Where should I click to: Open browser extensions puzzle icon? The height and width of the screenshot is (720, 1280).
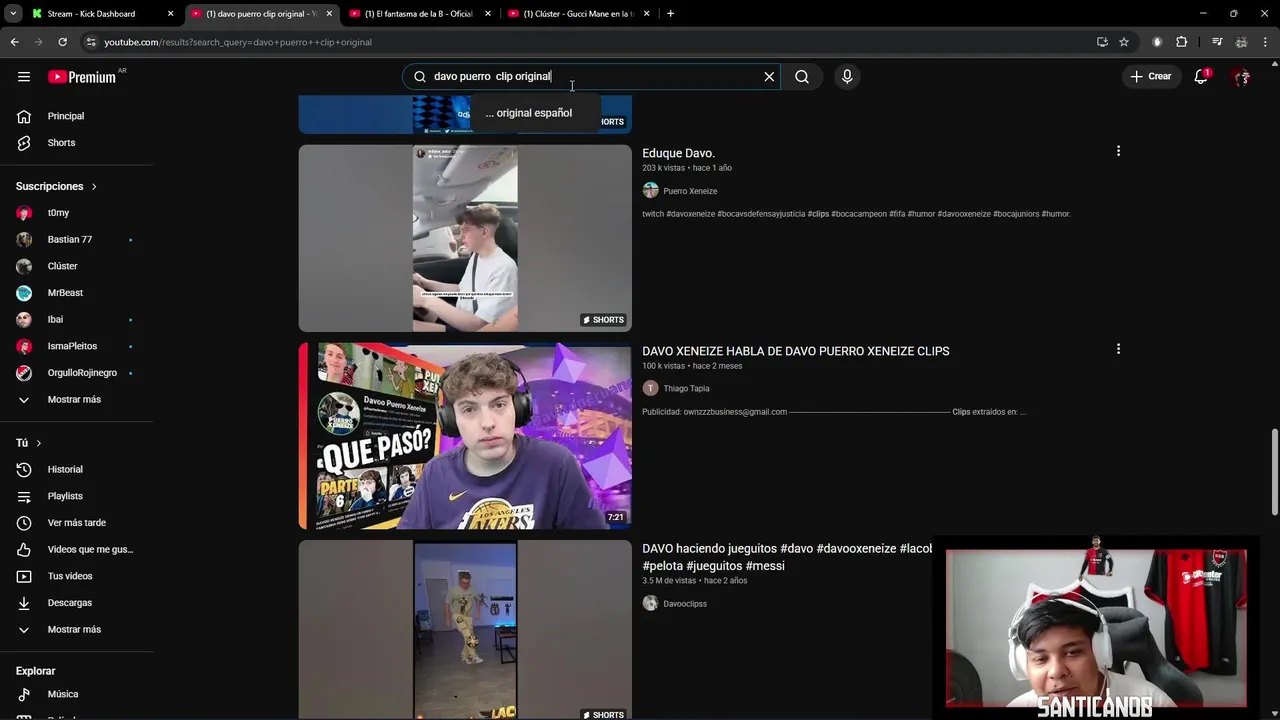click(x=1182, y=42)
